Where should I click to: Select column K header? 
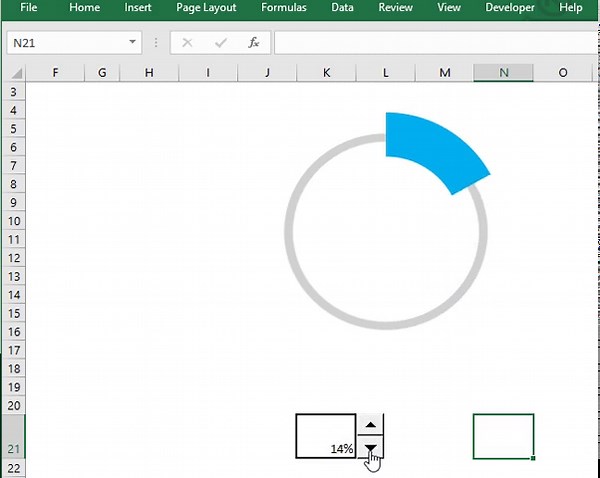pos(326,73)
